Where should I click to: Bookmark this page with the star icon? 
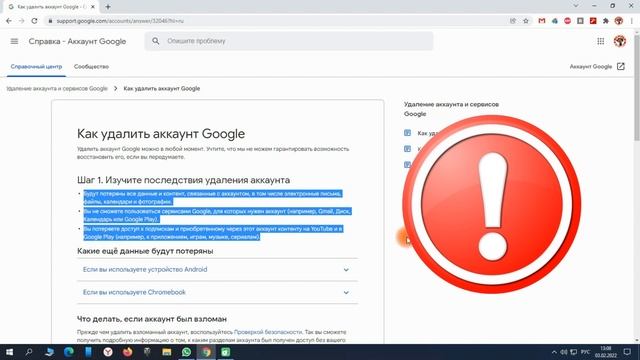(526, 21)
